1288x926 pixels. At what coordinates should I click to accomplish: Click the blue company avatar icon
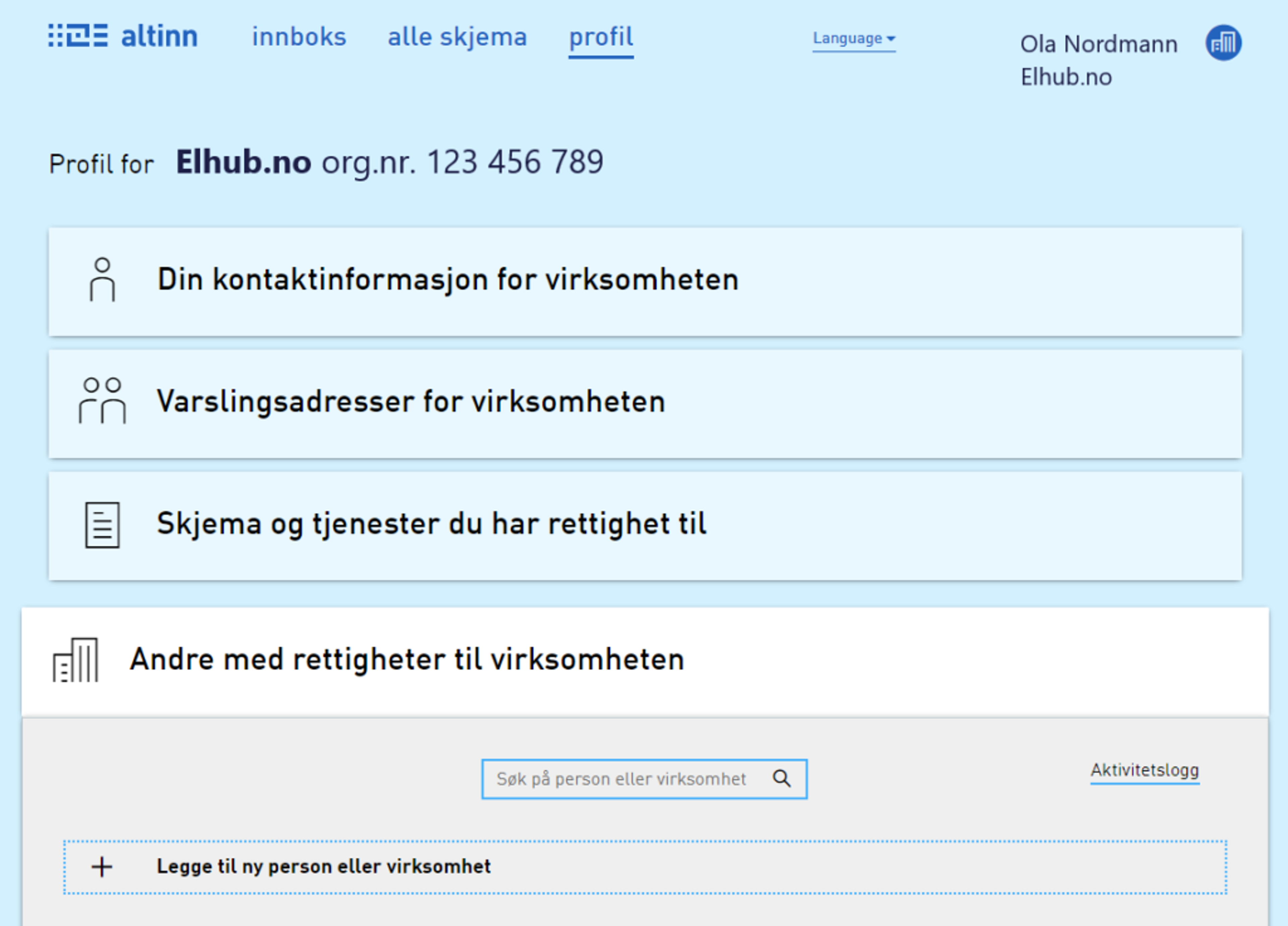click(1223, 43)
